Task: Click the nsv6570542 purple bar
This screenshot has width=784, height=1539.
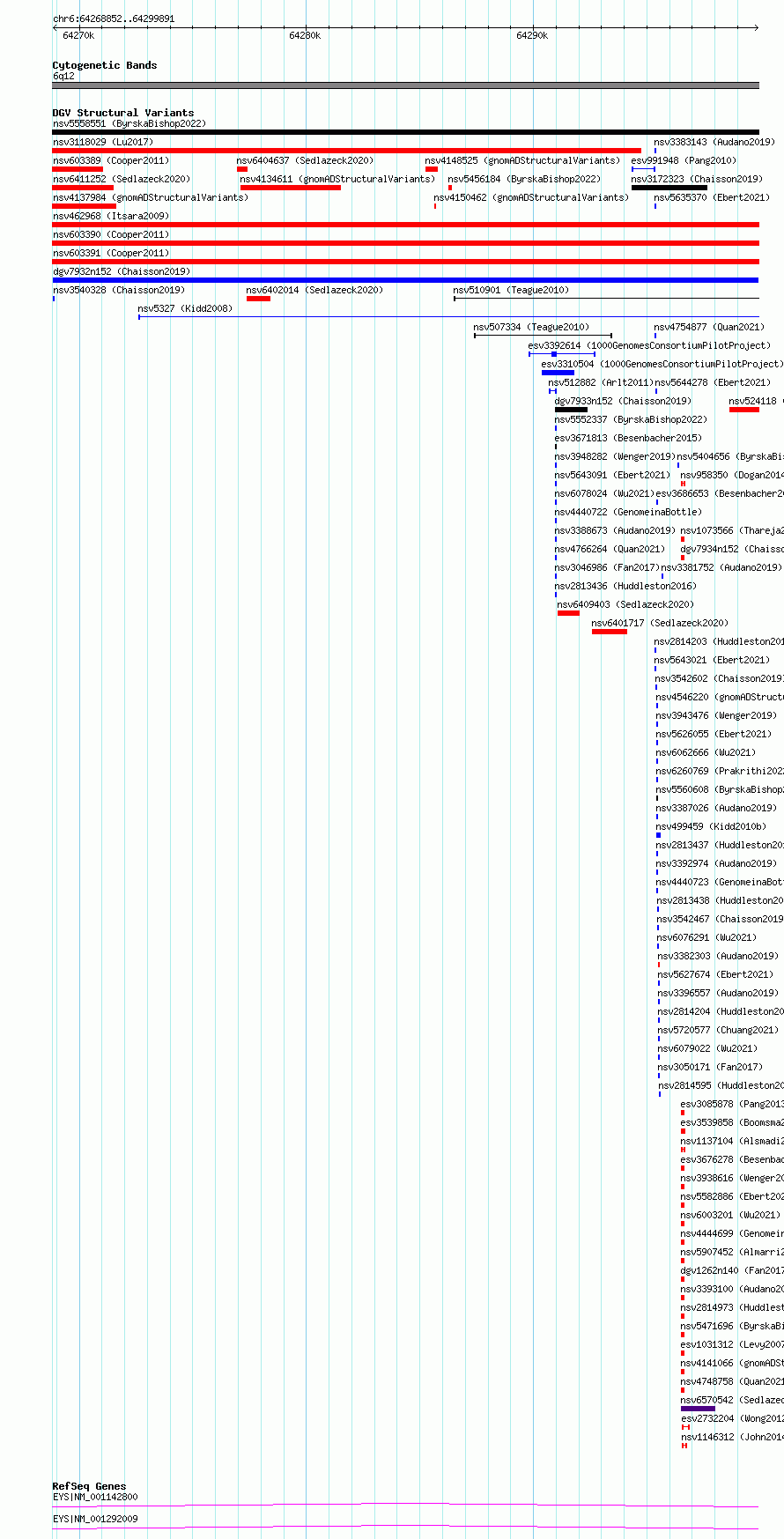Action: 698,1409
